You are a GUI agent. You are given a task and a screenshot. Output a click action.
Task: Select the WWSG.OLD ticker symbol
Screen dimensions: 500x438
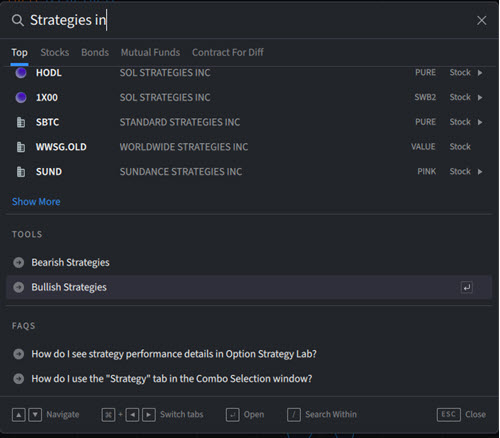(x=61, y=147)
